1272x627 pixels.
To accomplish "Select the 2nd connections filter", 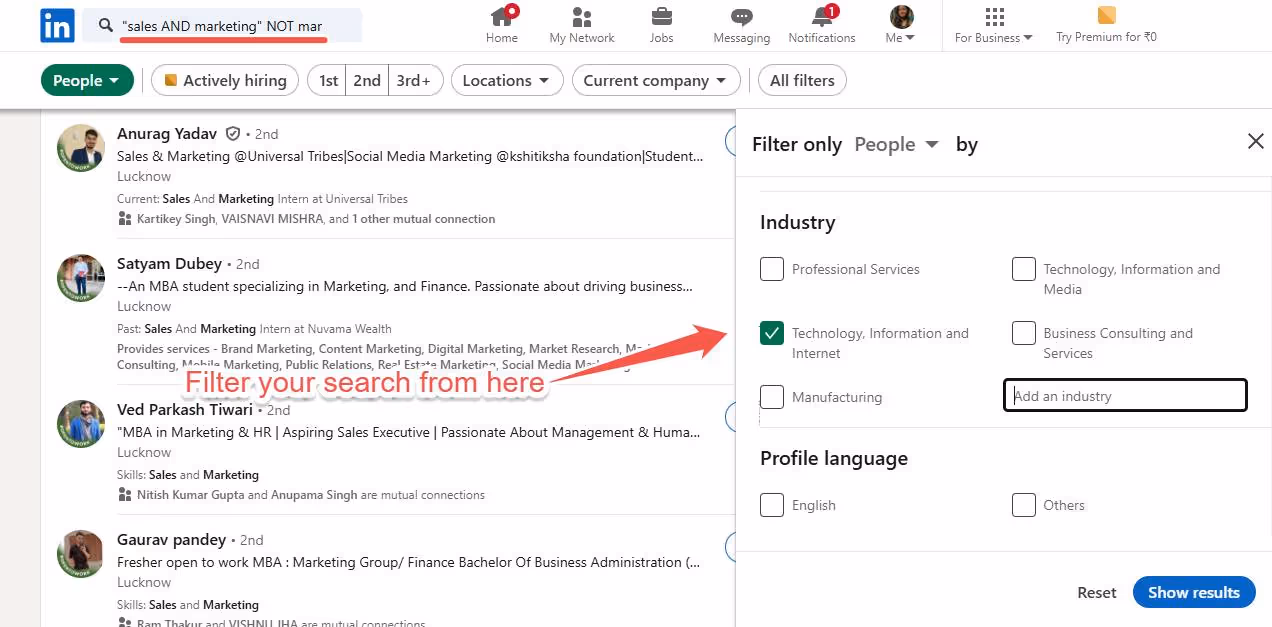I will click(367, 80).
